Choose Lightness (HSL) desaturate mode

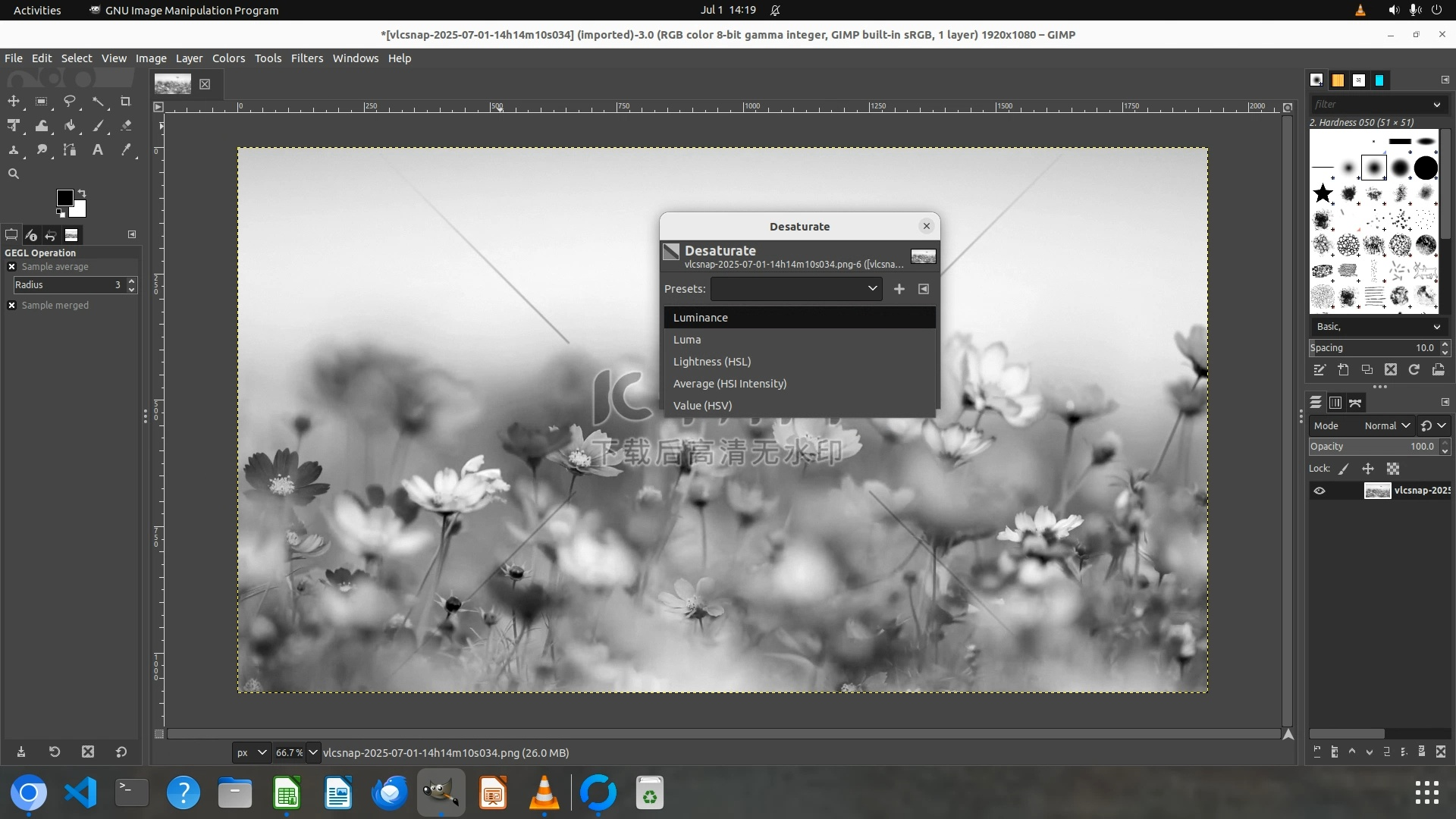711,362
